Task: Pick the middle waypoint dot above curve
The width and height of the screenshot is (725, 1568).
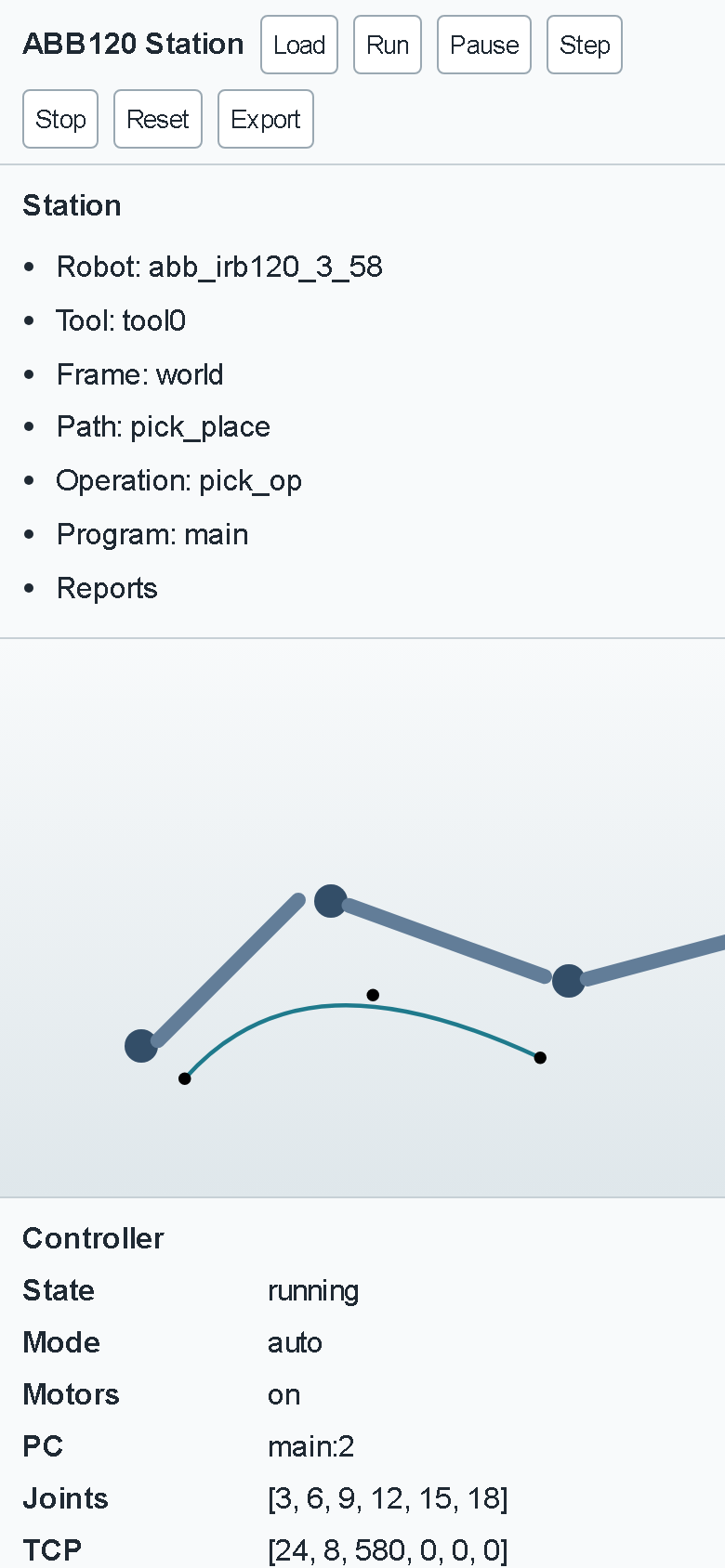Action: pos(373,995)
